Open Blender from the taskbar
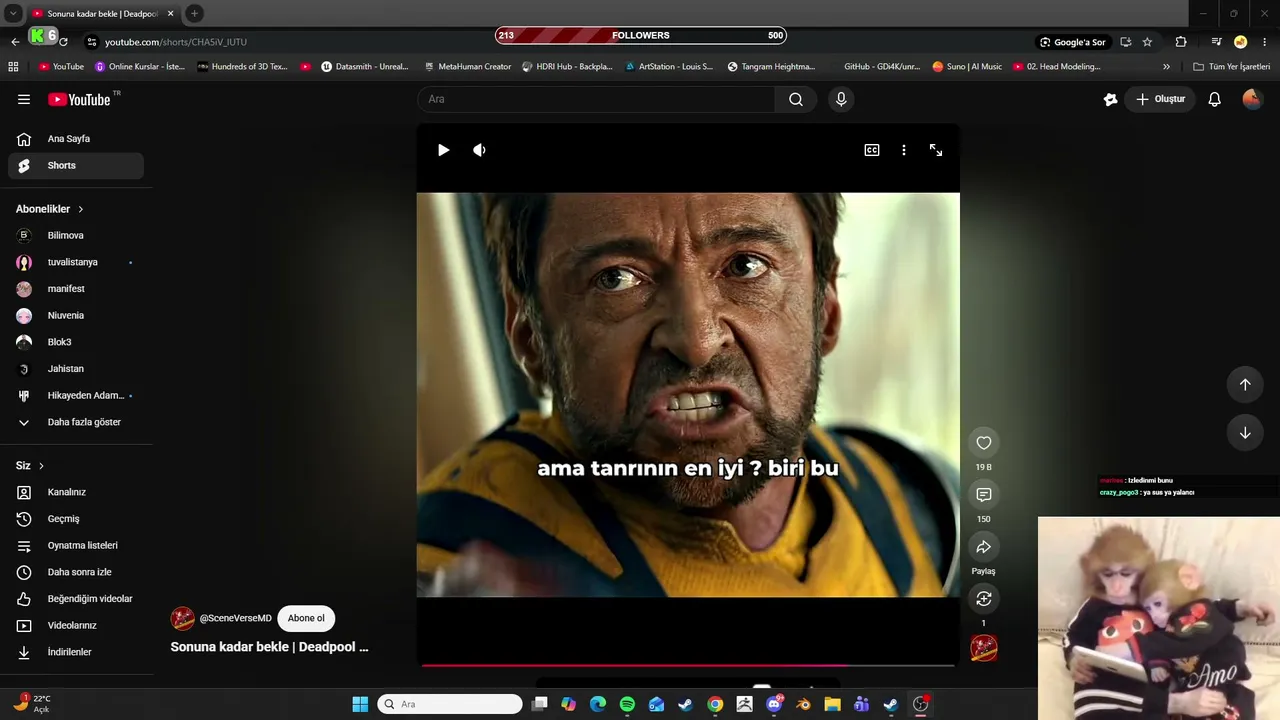 803,704
